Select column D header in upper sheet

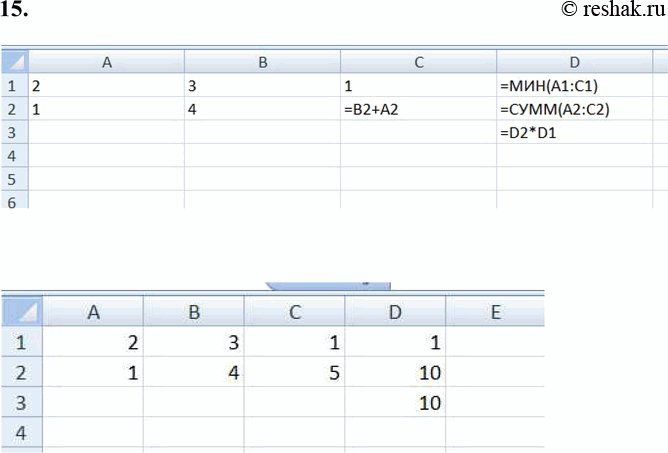[574, 62]
